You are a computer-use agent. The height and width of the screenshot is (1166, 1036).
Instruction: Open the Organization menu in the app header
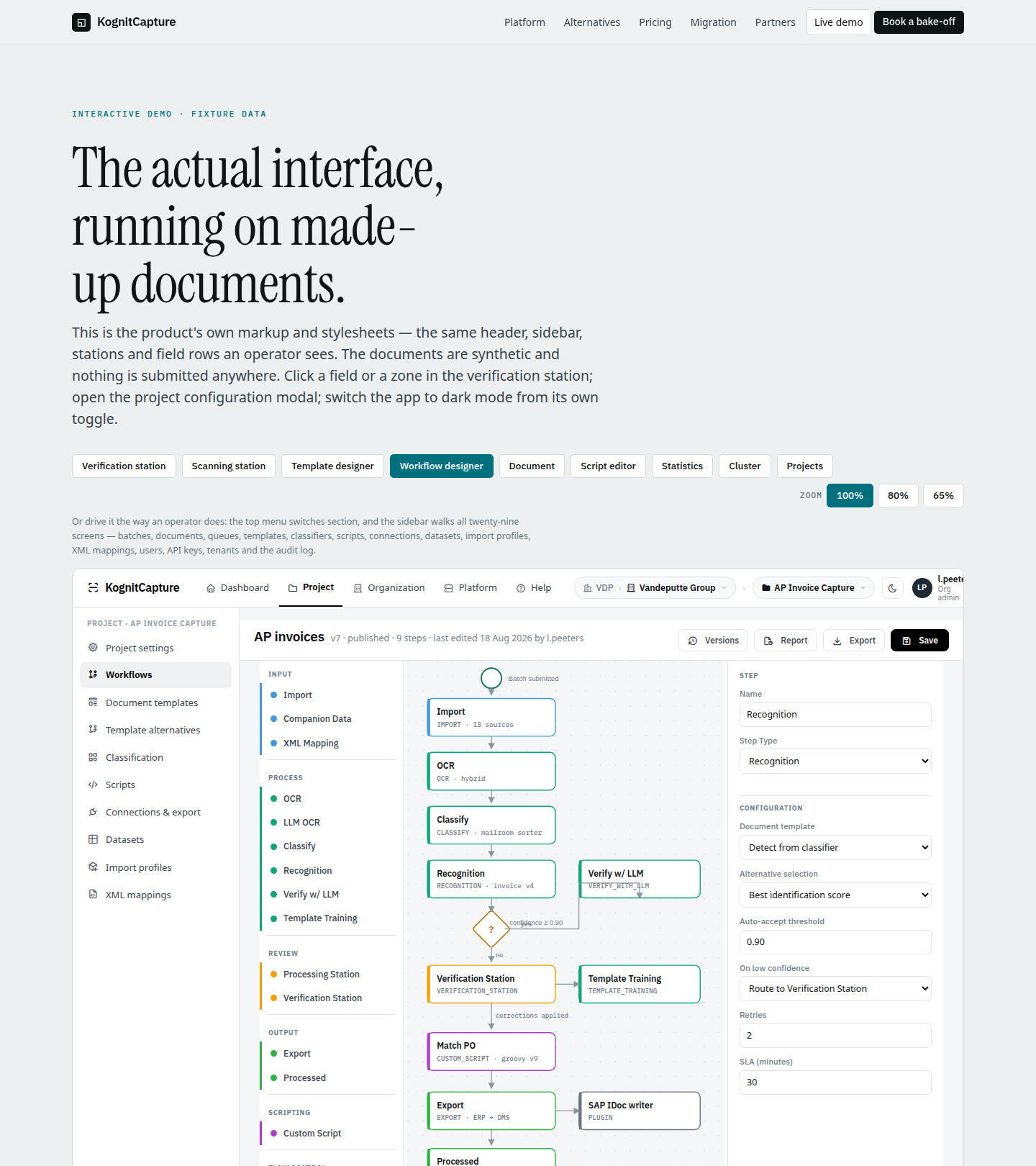(x=389, y=588)
